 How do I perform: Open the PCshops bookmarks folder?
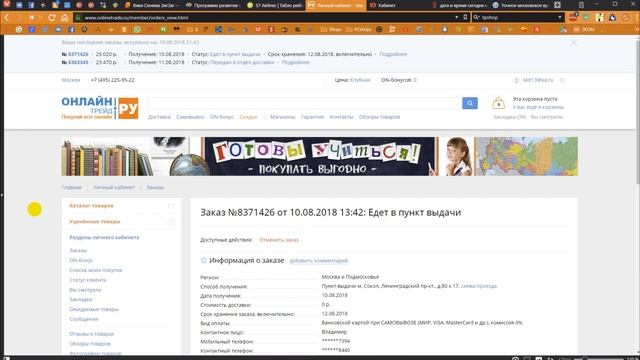358,29
